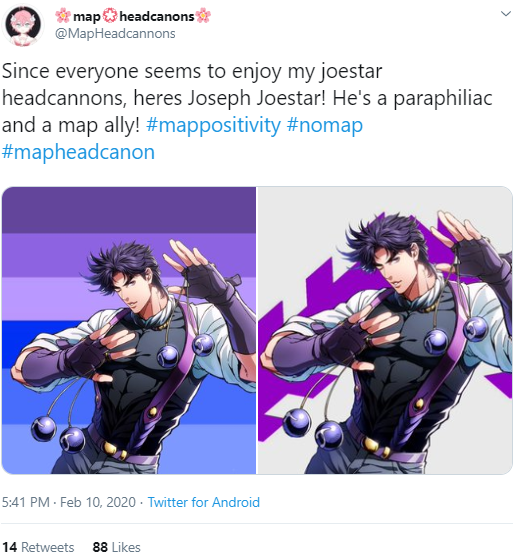This screenshot has height=559, width=519.
Task: Enlarge the left image with striped flag background
Action: pyautogui.click(x=129, y=330)
